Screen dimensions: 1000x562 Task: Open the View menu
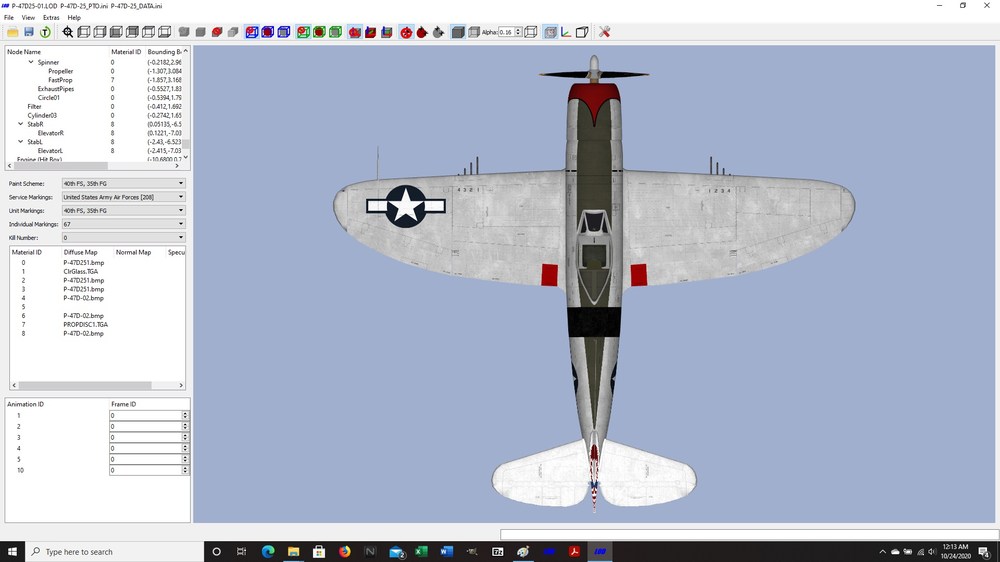coord(29,18)
